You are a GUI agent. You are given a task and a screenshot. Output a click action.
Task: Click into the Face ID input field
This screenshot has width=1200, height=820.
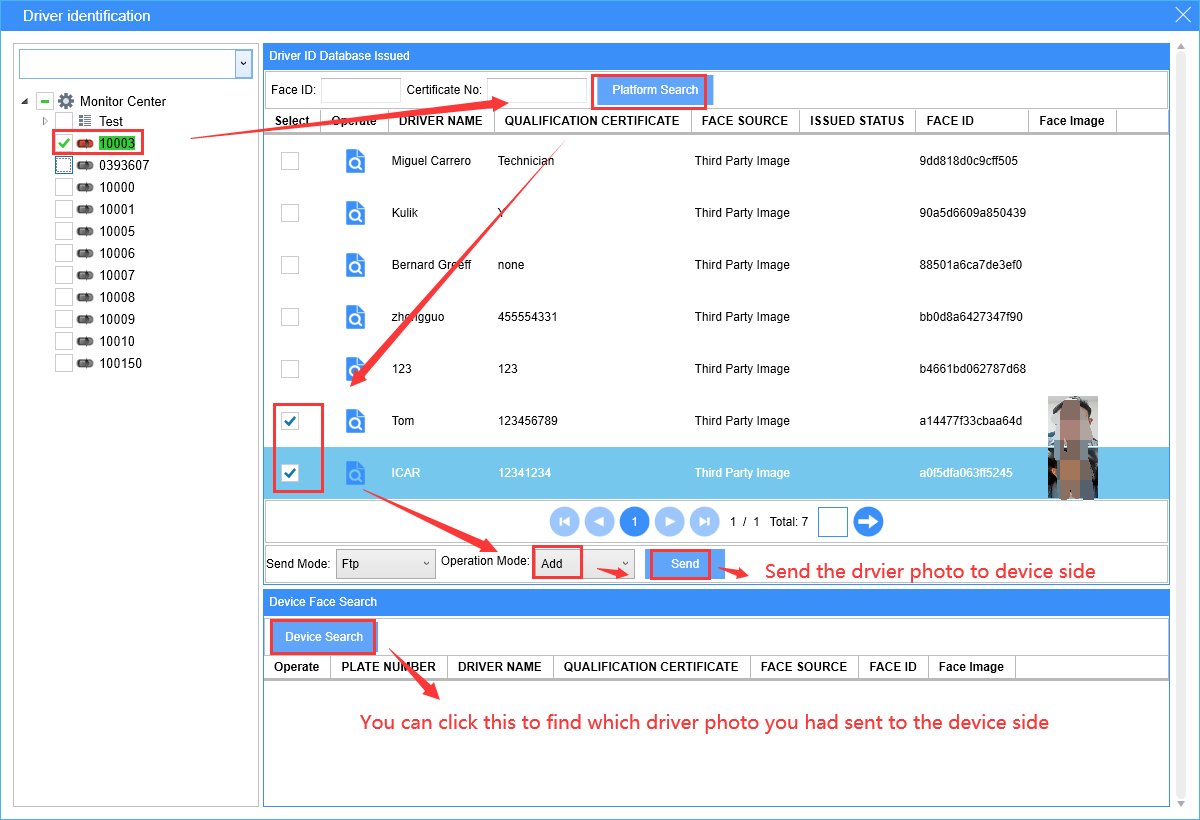click(x=361, y=90)
